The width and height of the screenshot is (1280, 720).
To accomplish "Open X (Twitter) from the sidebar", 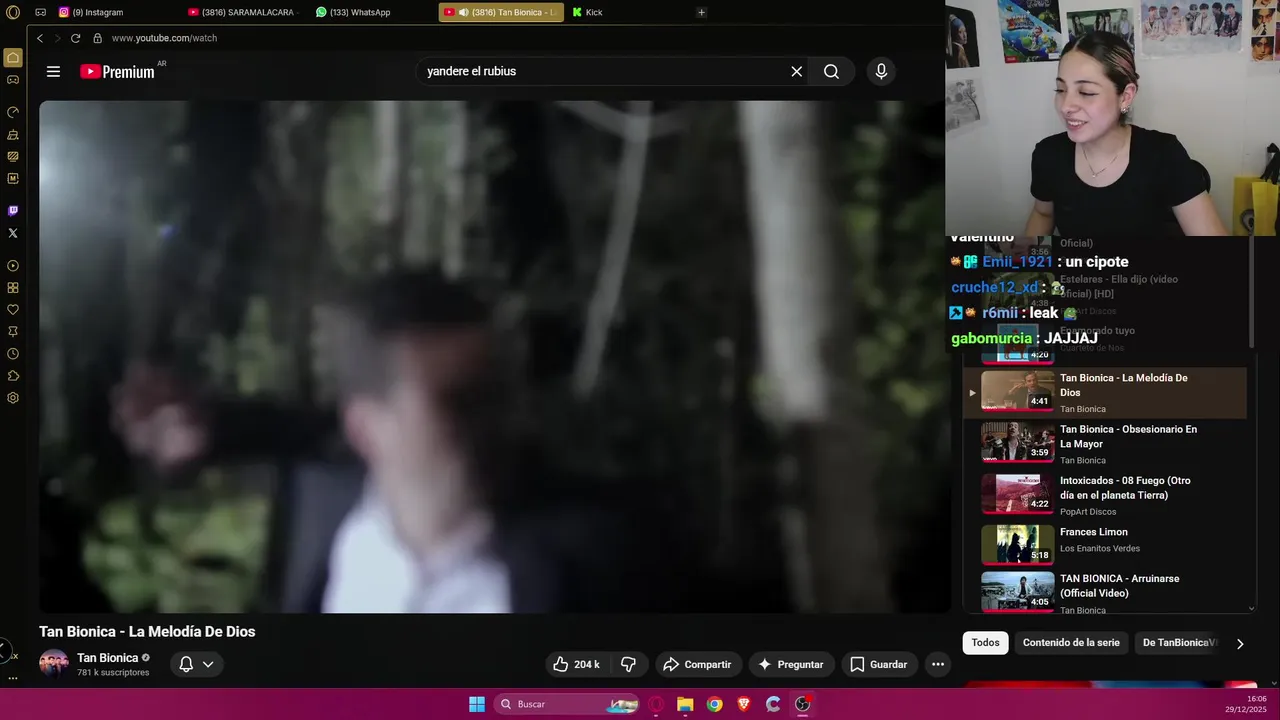I will 13,233.
